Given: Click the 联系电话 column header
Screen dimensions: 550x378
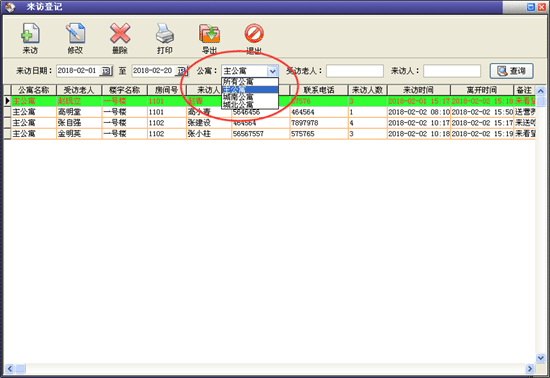Looking at the screenshot, I should [x=318, y=90].
